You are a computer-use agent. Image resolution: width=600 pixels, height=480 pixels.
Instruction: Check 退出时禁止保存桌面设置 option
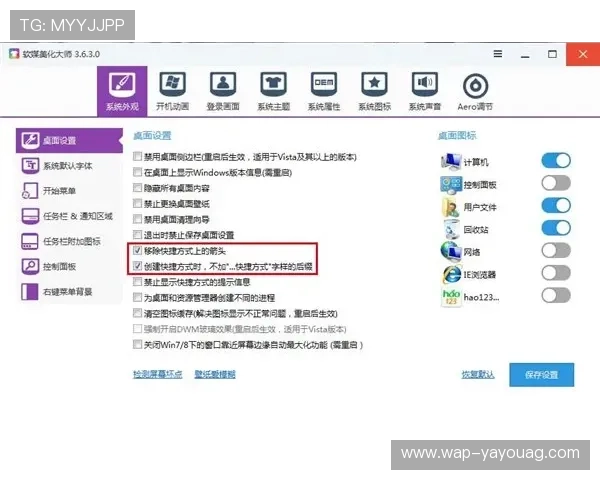[x=137, y=234]
